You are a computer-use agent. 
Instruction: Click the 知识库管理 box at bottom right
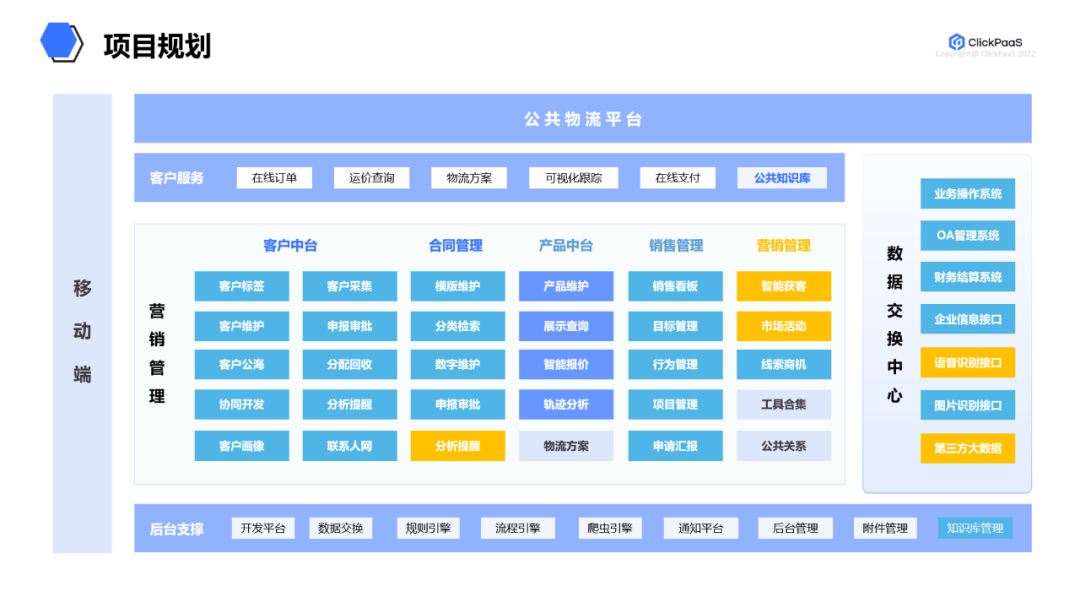[x=975, y=528]
